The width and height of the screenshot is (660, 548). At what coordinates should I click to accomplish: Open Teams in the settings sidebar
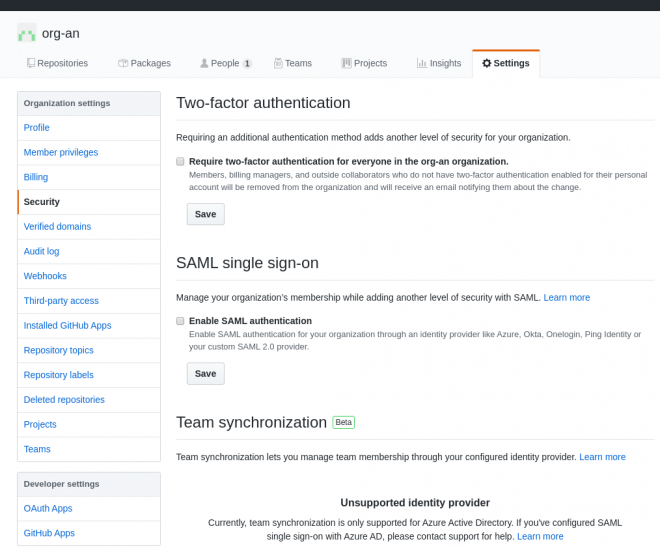(89, 449)
